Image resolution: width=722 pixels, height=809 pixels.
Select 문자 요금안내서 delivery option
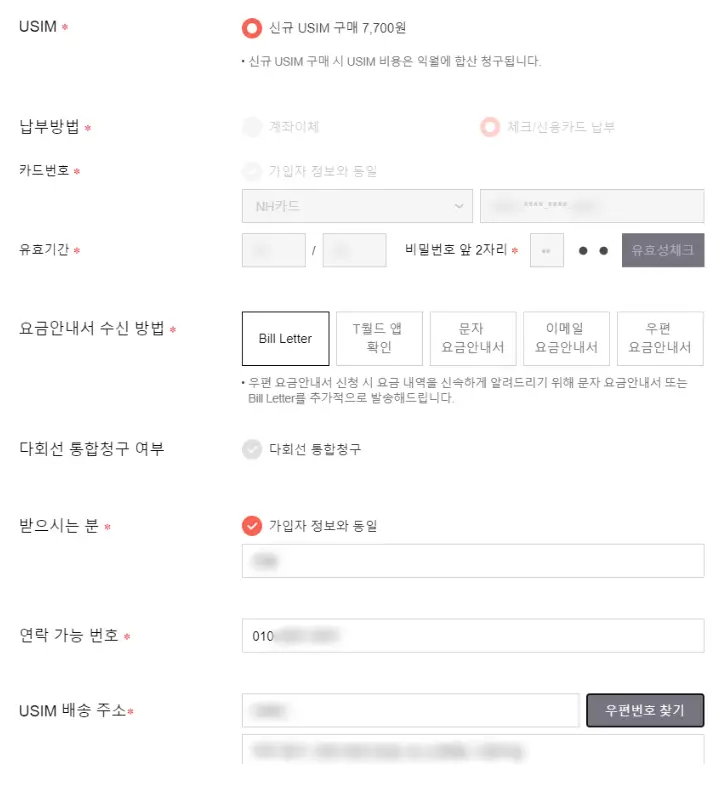coord(473,338)
